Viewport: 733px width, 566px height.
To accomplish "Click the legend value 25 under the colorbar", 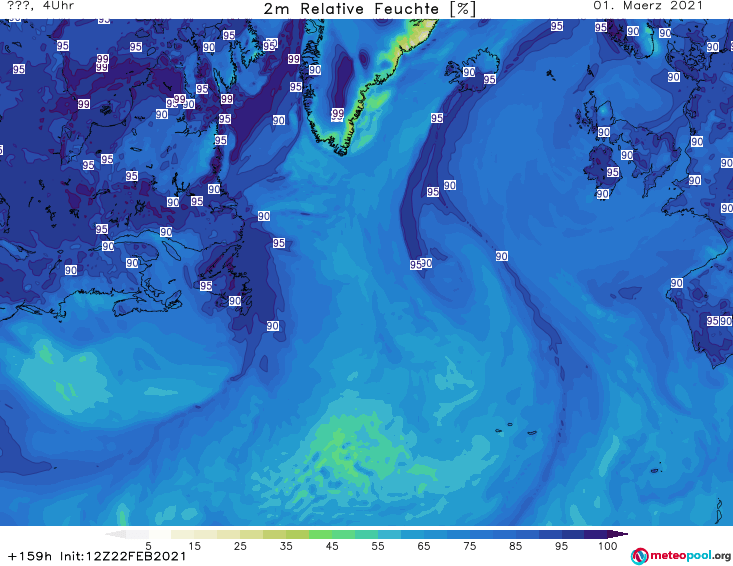I will [240, 546].
